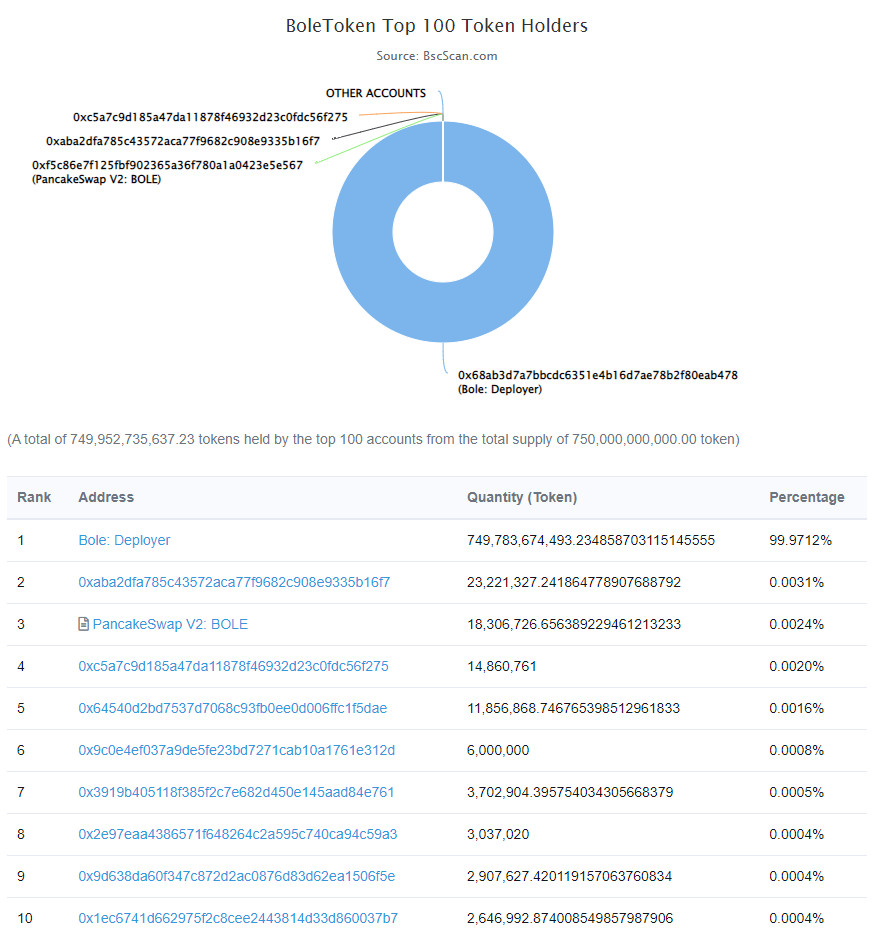Click quantity 2,907,627.420119157063760834
The width and height of the screenshot is (876, 939).
tap(569, 876)
